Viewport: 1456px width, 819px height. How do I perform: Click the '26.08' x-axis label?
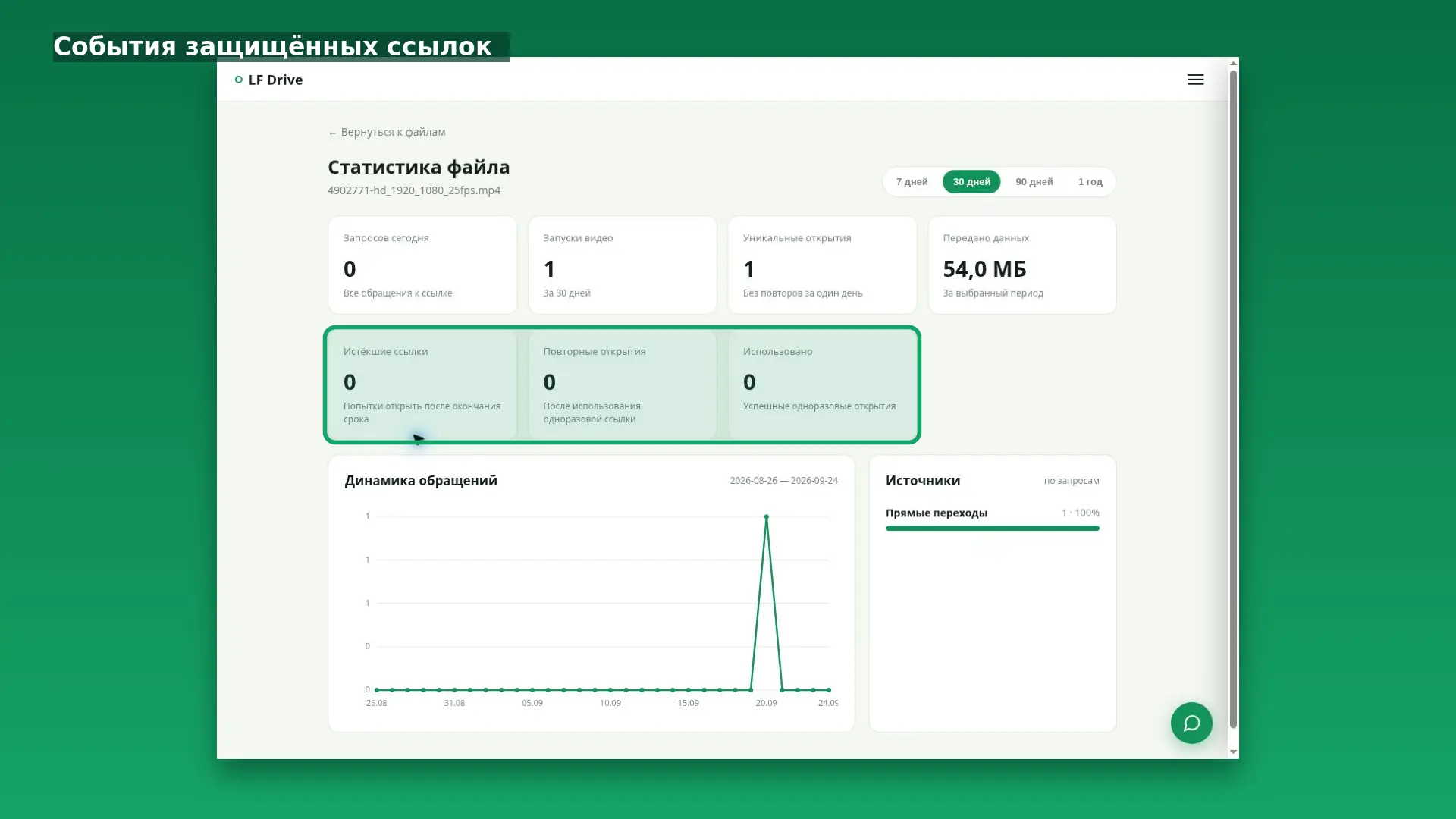pyautogui.click(x=376, y=703)
